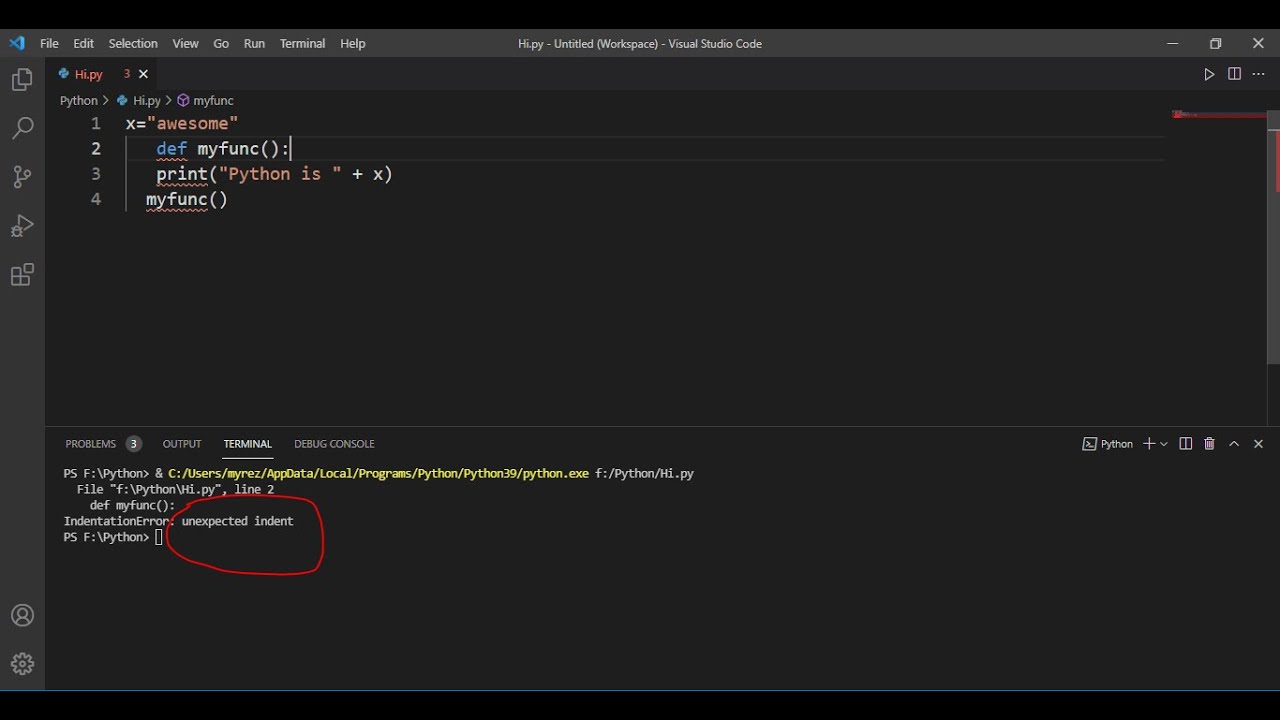Place cursor on x="awesome" line
The image size is (1280, 720).
182,123
